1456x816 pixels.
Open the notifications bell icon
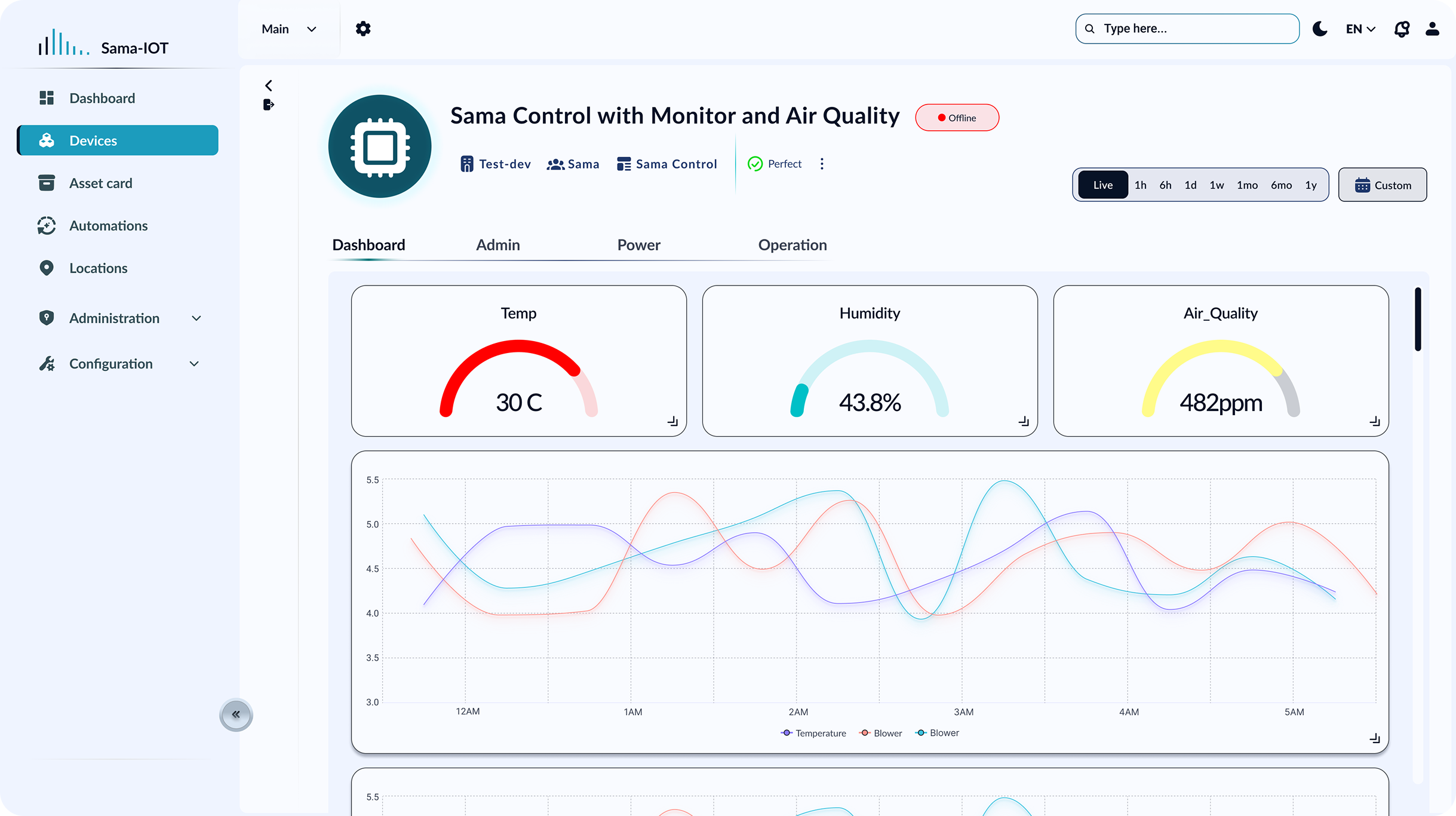1402,29
